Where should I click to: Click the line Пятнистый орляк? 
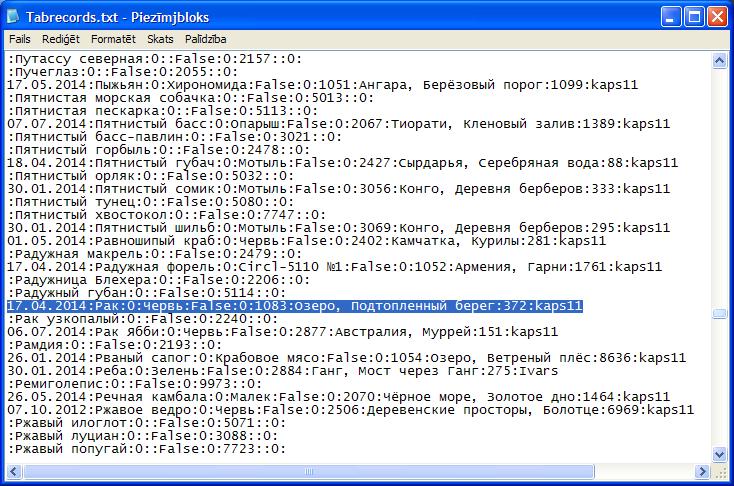[151, 176]
